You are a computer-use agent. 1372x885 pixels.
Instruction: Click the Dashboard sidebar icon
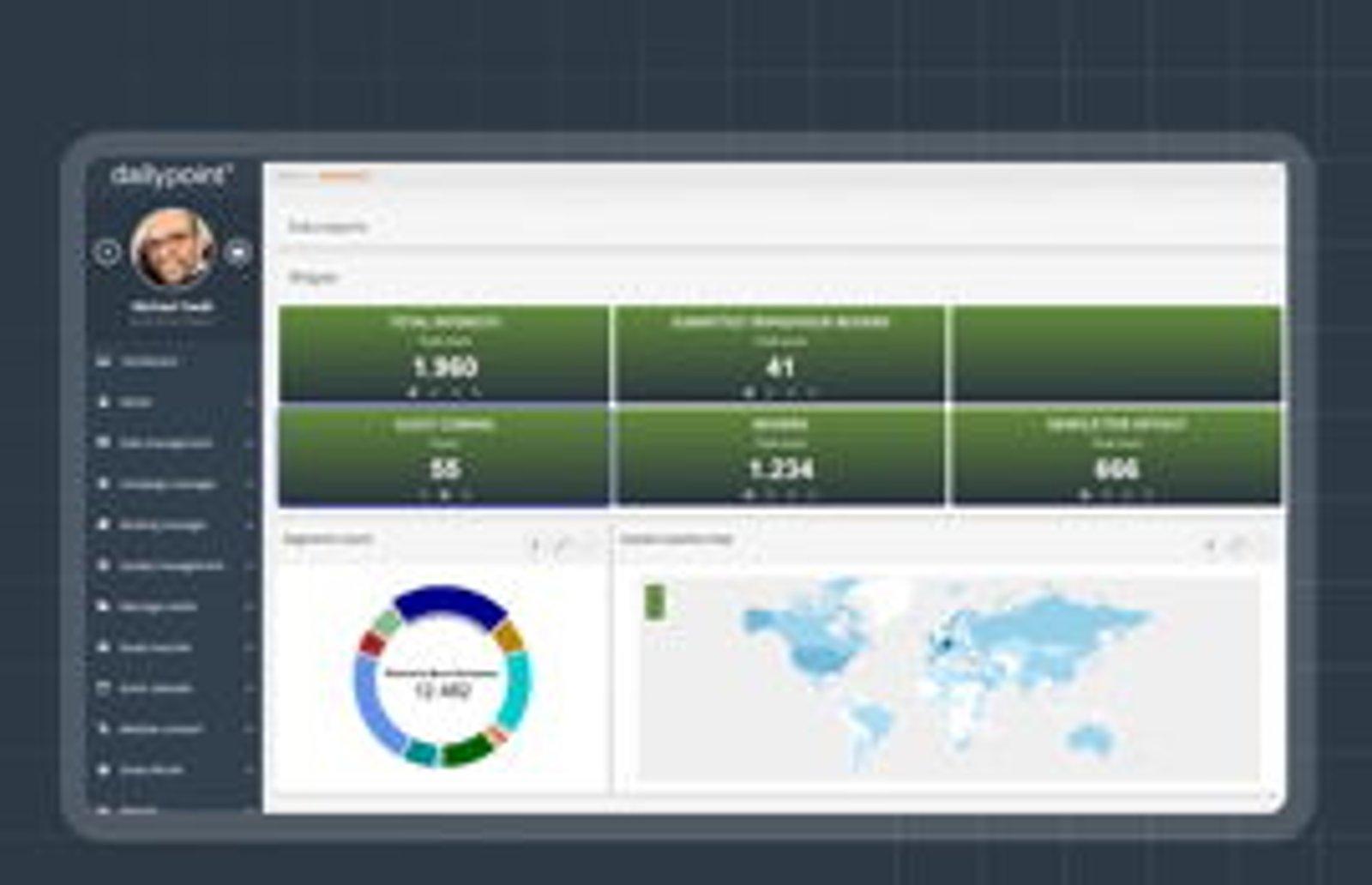(x=104, y=361)
